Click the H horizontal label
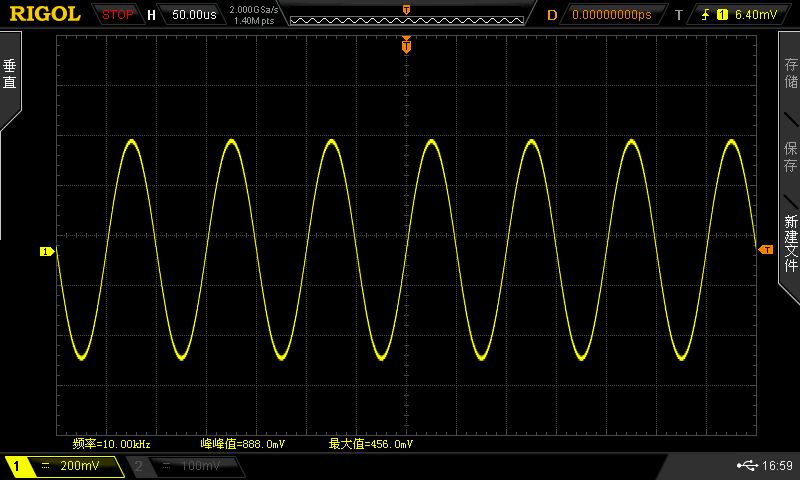This screenshot has width=800, height=480. point(151,15)
